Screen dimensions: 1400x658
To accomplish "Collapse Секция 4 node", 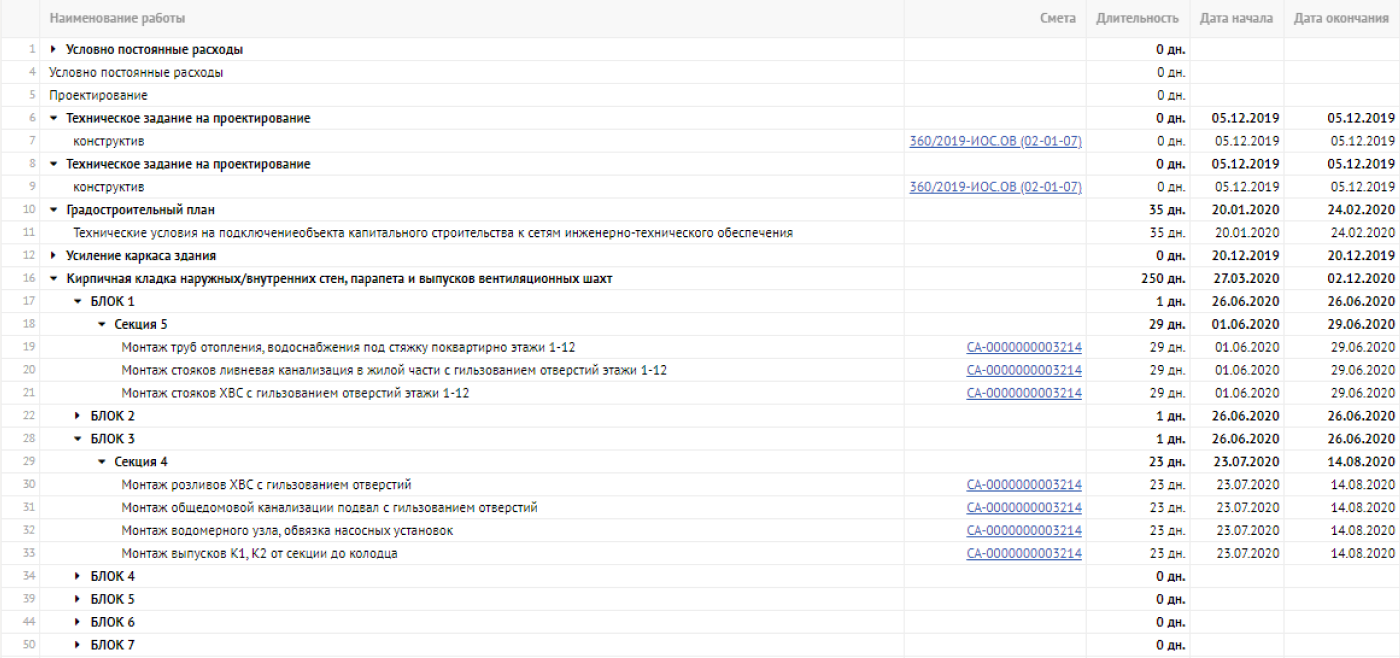I will [102, 462].
